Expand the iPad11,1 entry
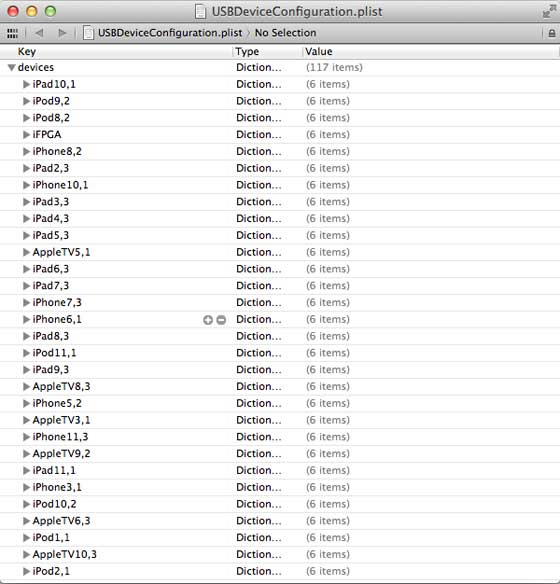 [26, 470]
